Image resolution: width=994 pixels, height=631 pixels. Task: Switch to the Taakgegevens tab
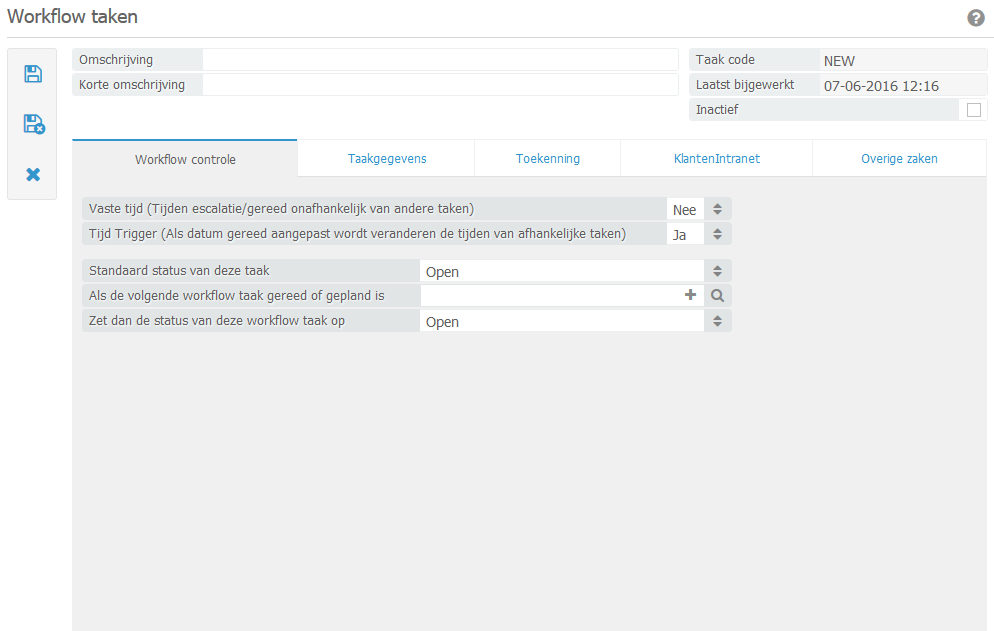[386, 159]
